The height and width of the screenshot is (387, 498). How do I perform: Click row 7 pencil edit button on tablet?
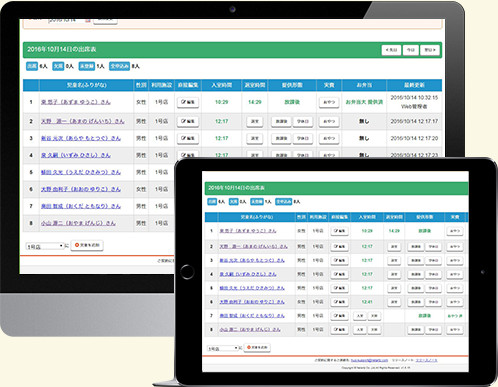(339, 316)
